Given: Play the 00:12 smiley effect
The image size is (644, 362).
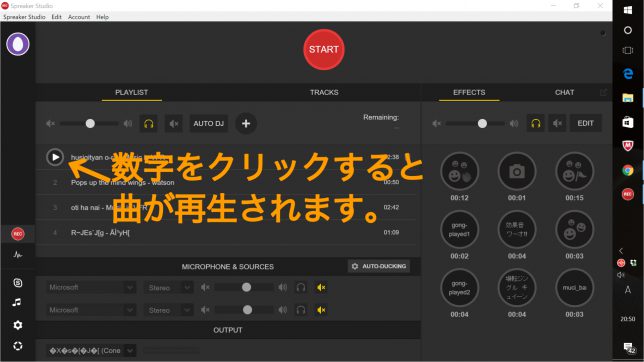Looking at the screenshot, I should [459, 171].
